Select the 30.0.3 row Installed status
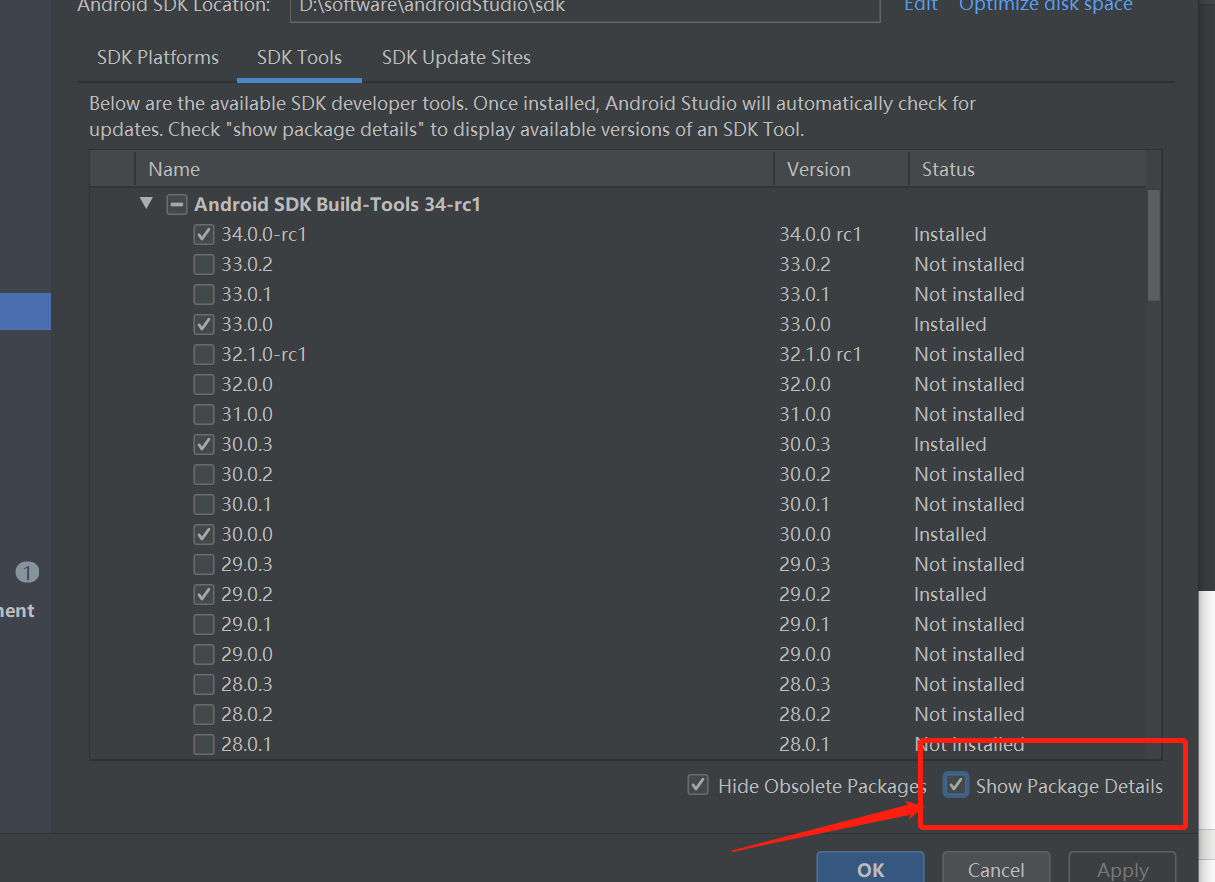This screenshot has width=1215, height=882. coord(950,444)
